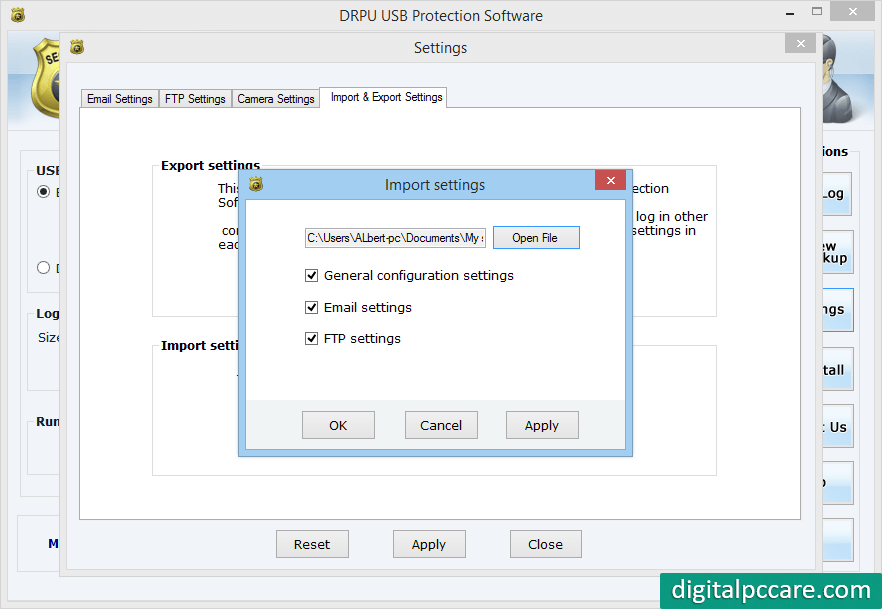Select the first USB radio button in main window
The image size is (882, 609).
[43, 192]
